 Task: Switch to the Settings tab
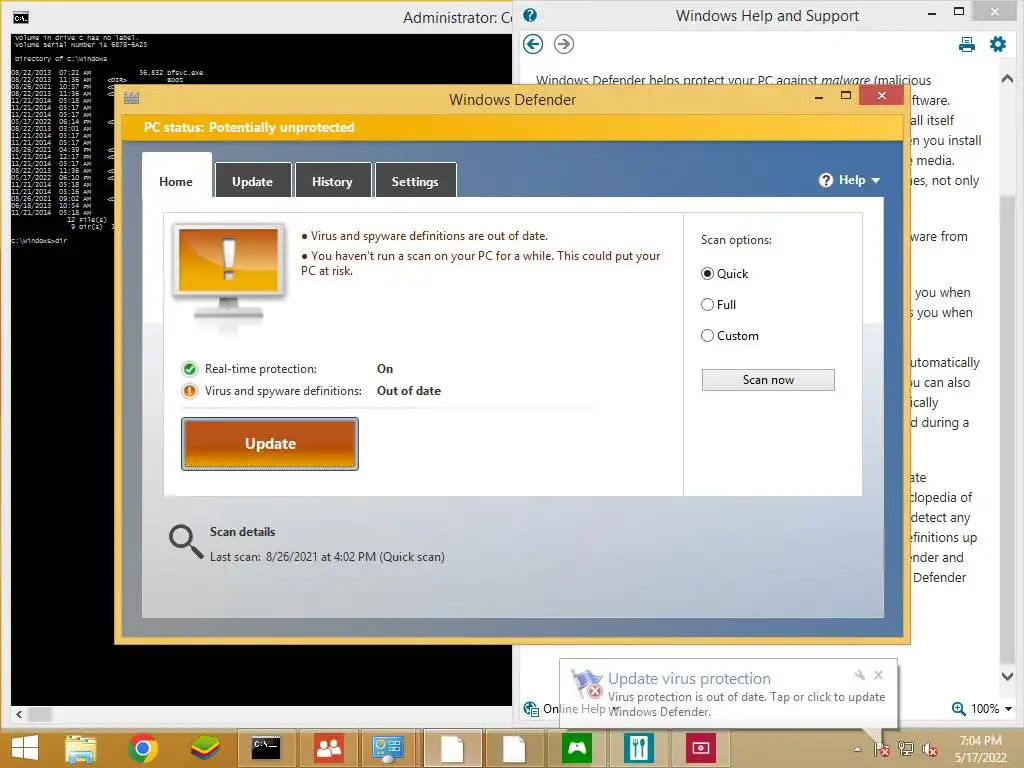click(415, 182)
